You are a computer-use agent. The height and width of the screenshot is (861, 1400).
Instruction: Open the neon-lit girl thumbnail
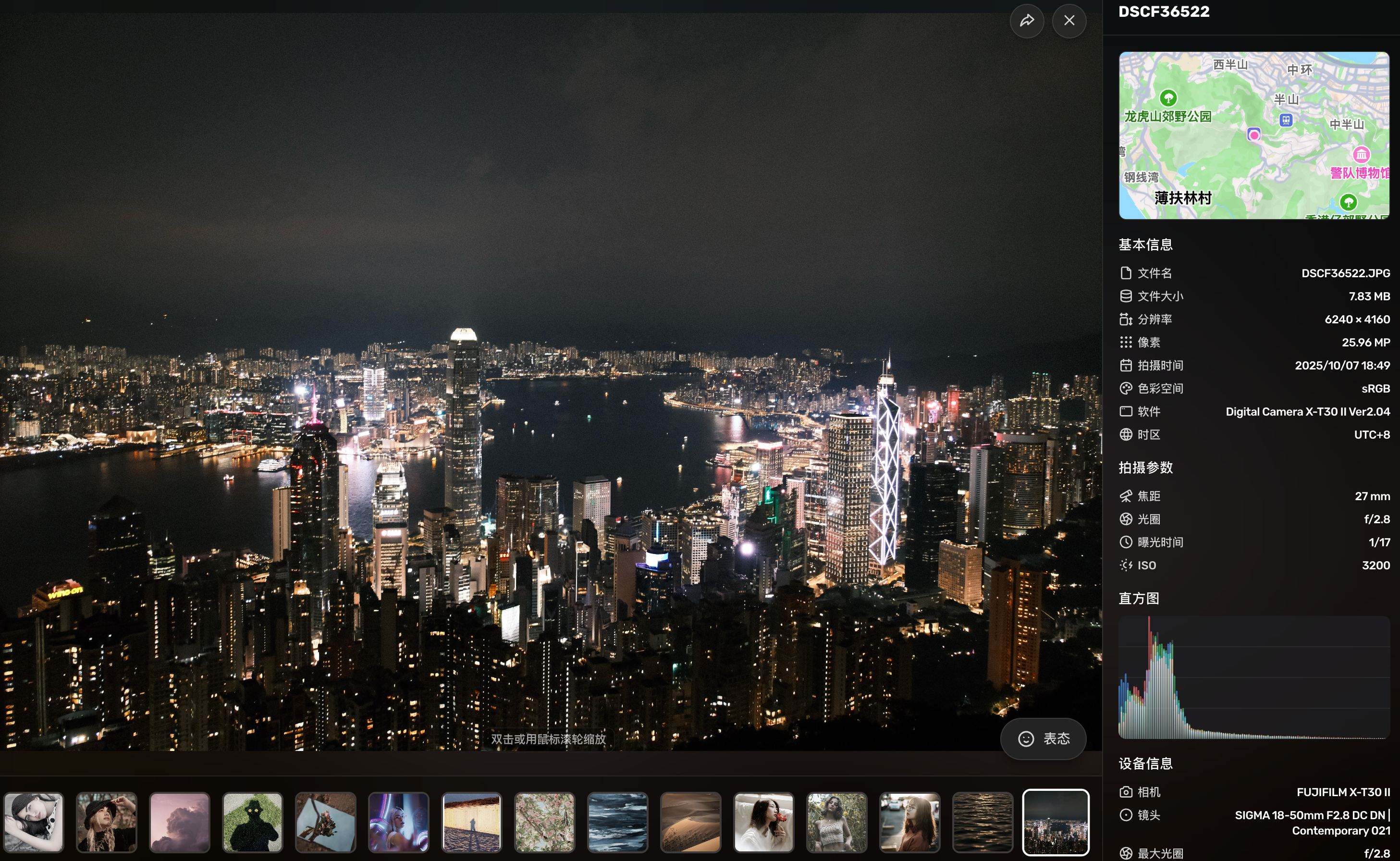(x=399, y=823)
